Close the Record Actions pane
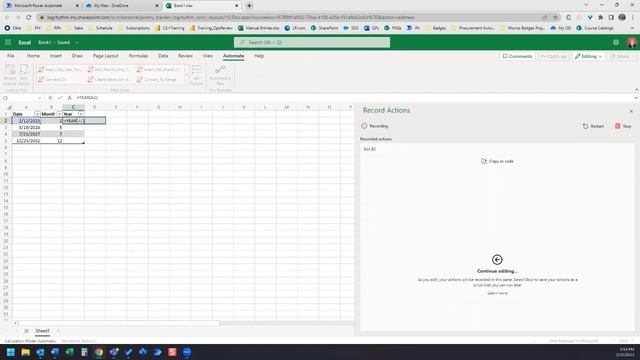The width and height of the screenshot is (640, 360). (631, 111)
